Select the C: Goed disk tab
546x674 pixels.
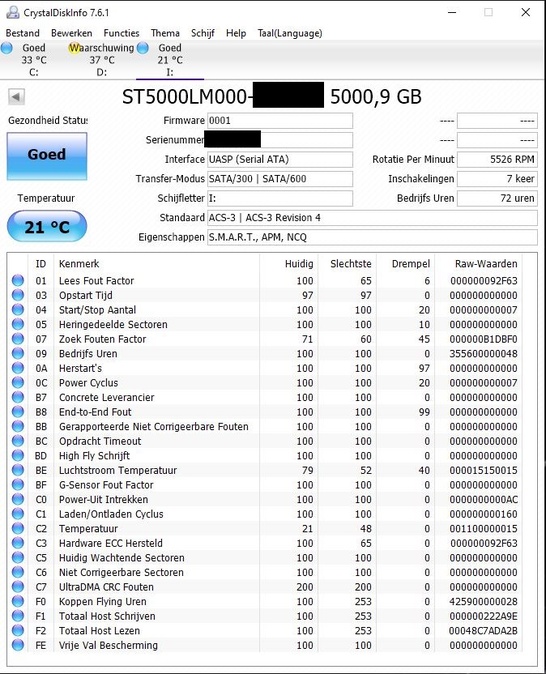[34, 60]
